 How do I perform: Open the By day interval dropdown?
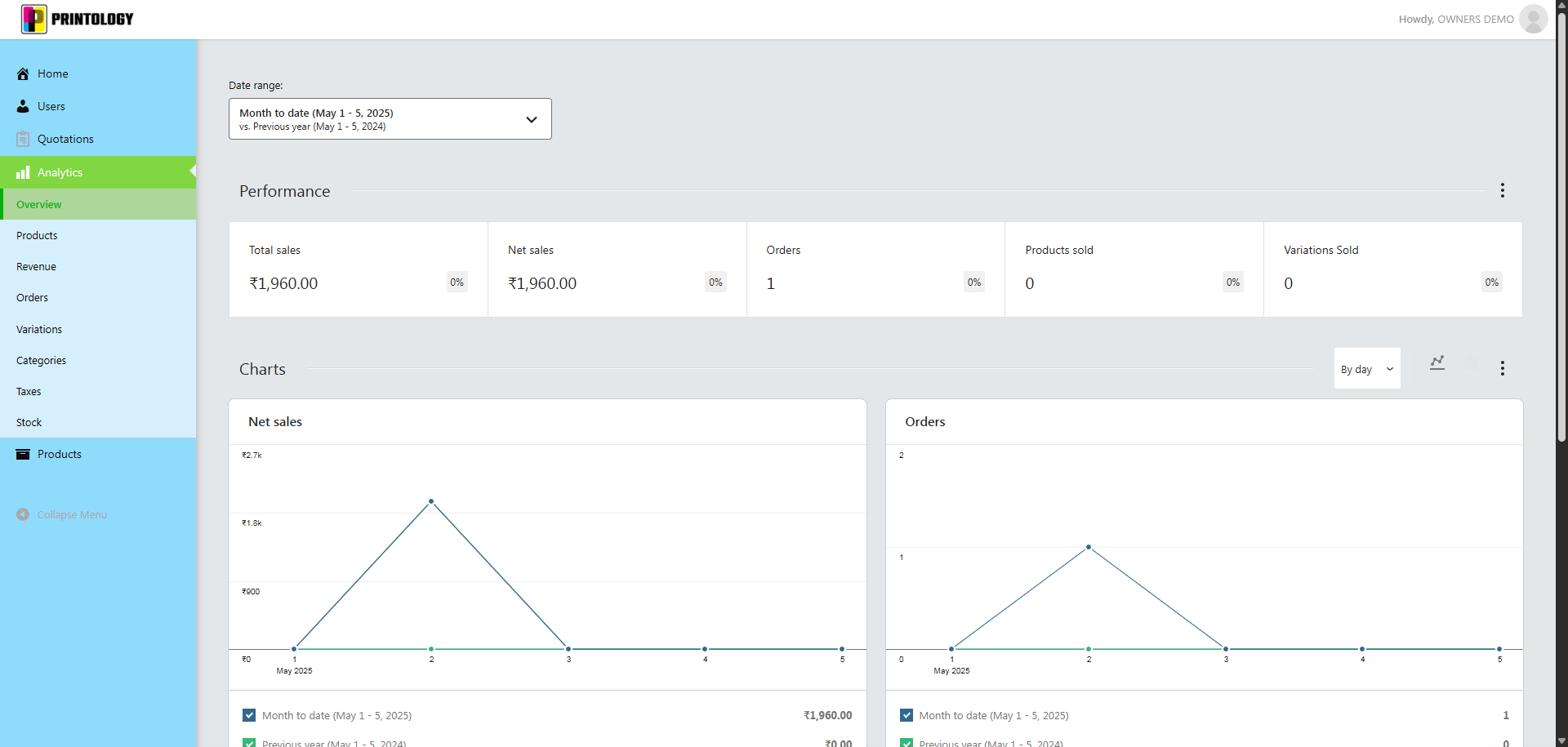(1367, 369)
